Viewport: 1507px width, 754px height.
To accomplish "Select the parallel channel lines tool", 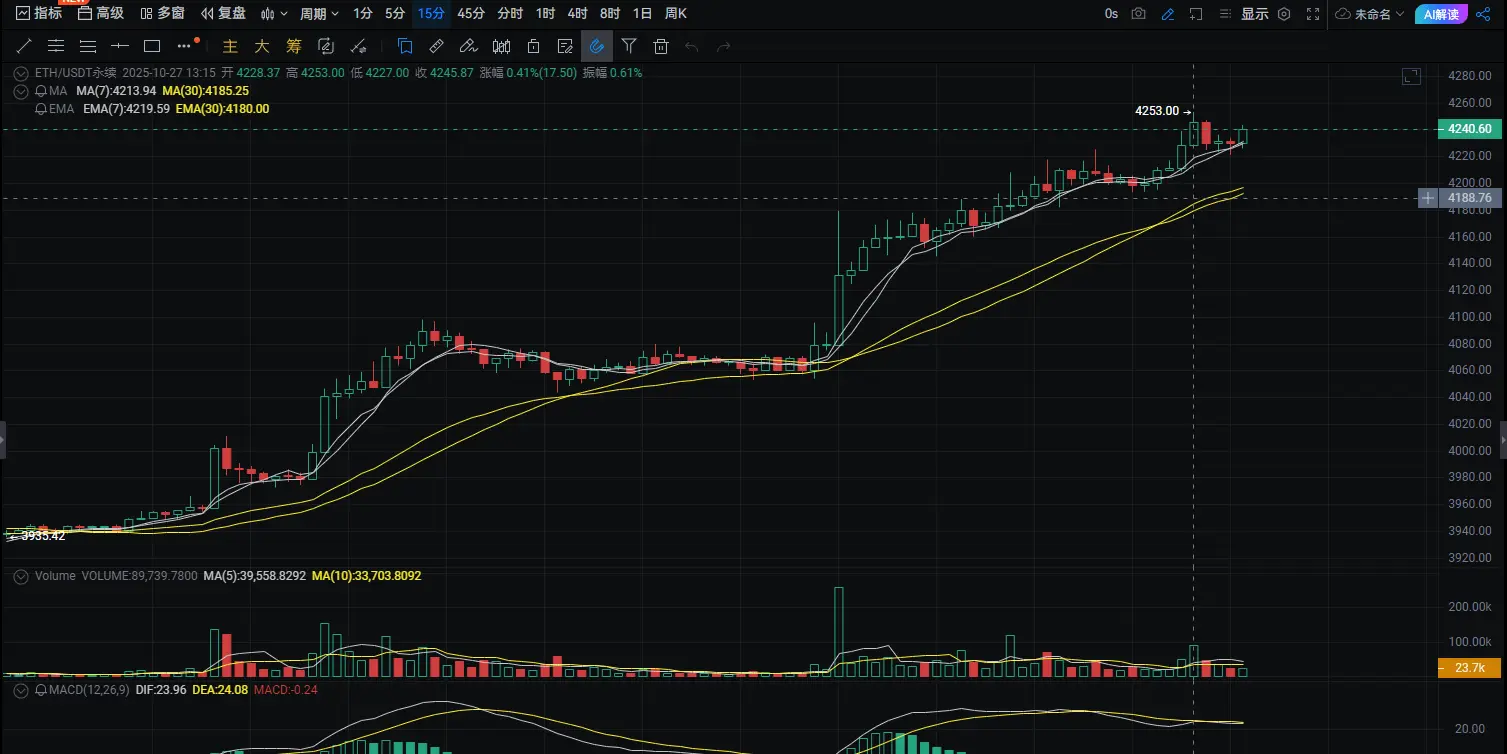I will (x=56, y=46).
